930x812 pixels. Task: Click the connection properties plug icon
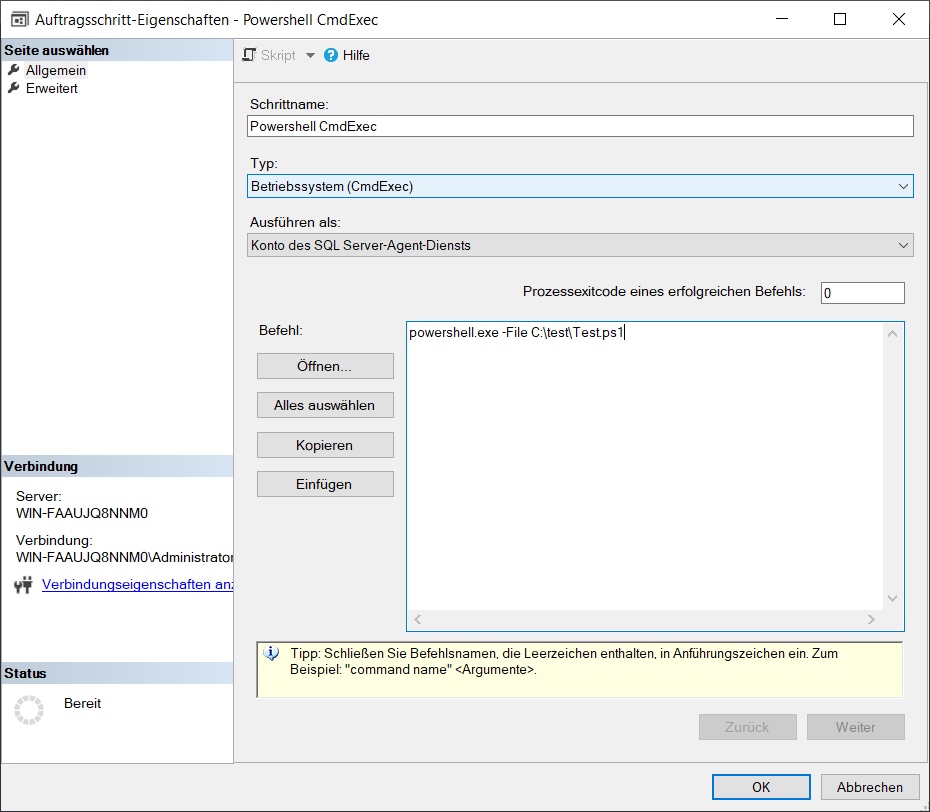click(23, 585)
